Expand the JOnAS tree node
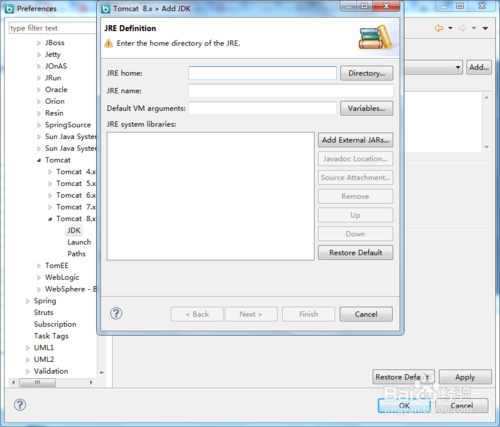500x427 pixels. [39, 66]
